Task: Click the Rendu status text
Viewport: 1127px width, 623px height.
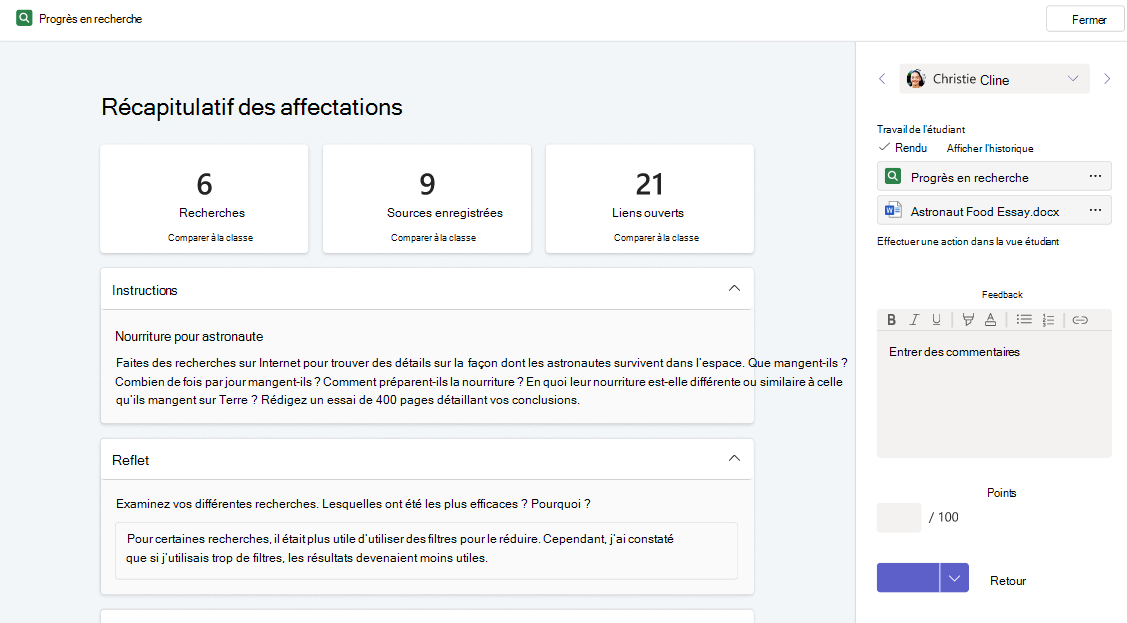Action: click(911, 147)
